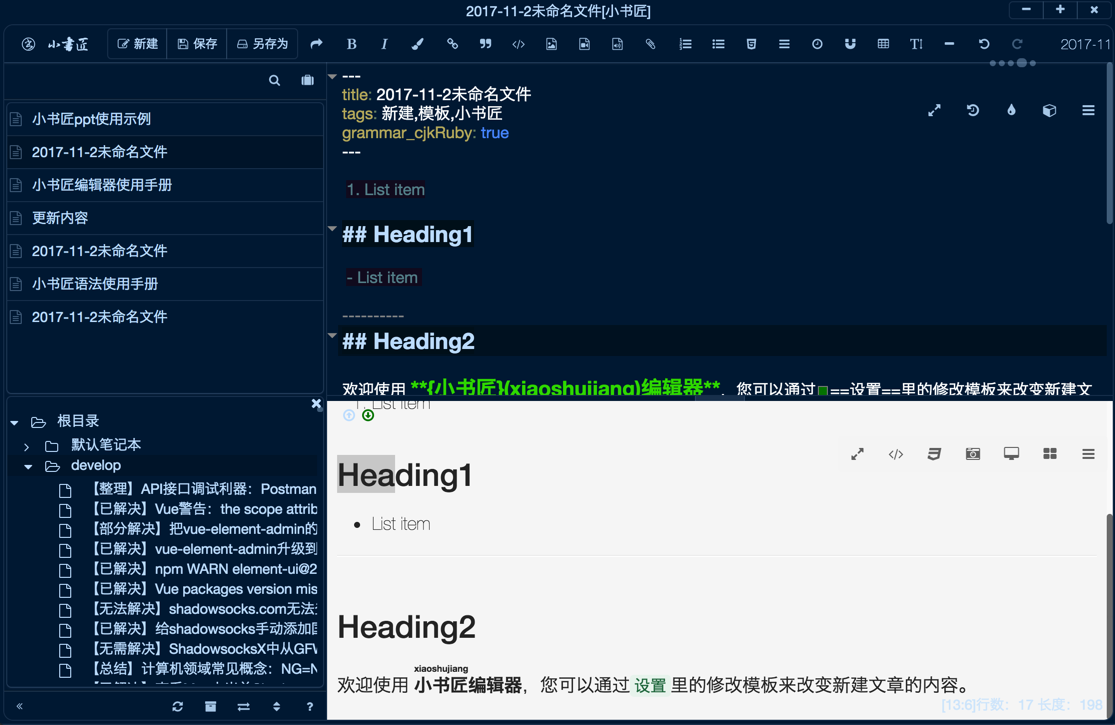Click the minus dash toolbar icon
Image resolution: width=1115 pixels, height=725 pixels.
coord(949,44)
